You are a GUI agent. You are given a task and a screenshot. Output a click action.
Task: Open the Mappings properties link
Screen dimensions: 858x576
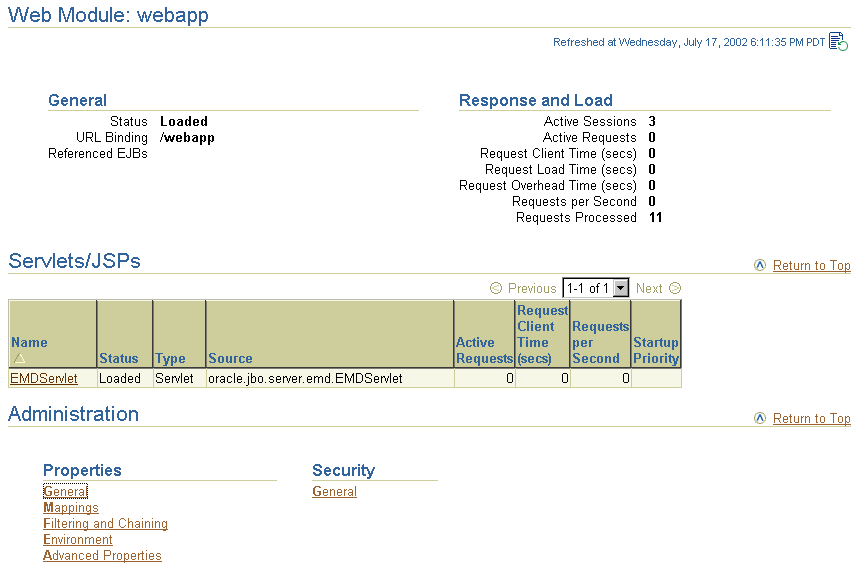[x=70, y=508]
